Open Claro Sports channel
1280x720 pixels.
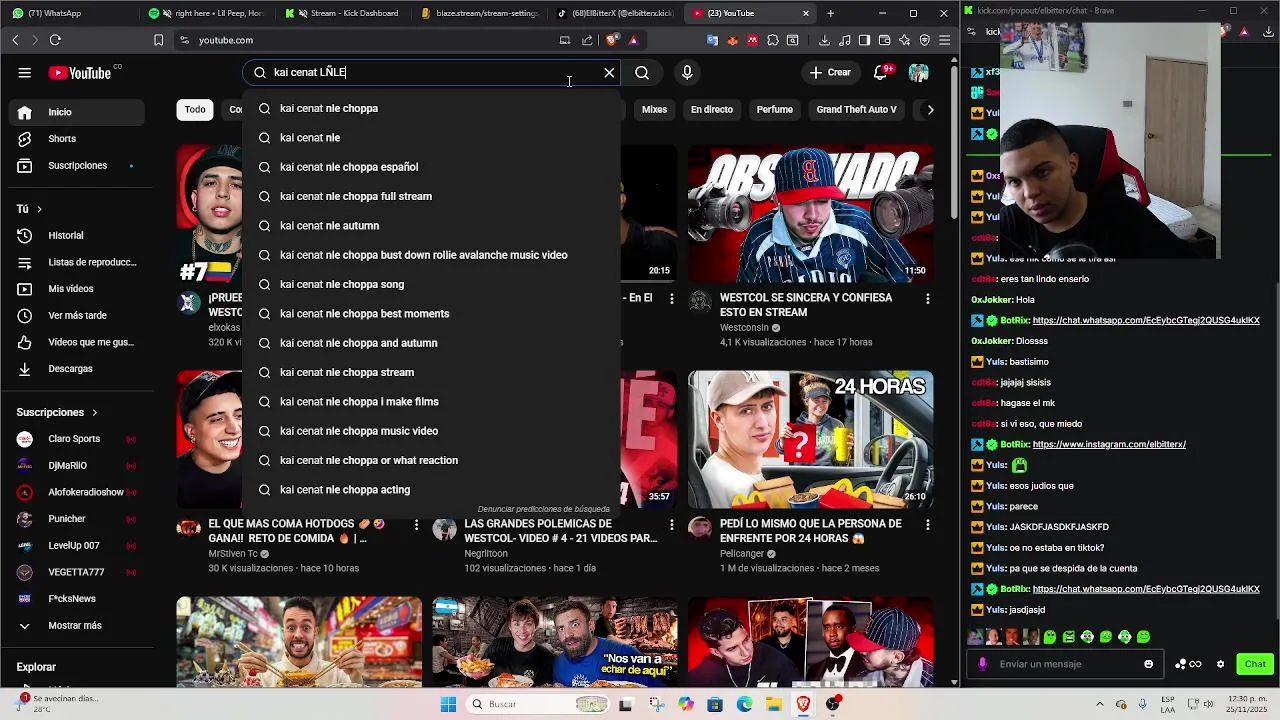tap(76, 439)
